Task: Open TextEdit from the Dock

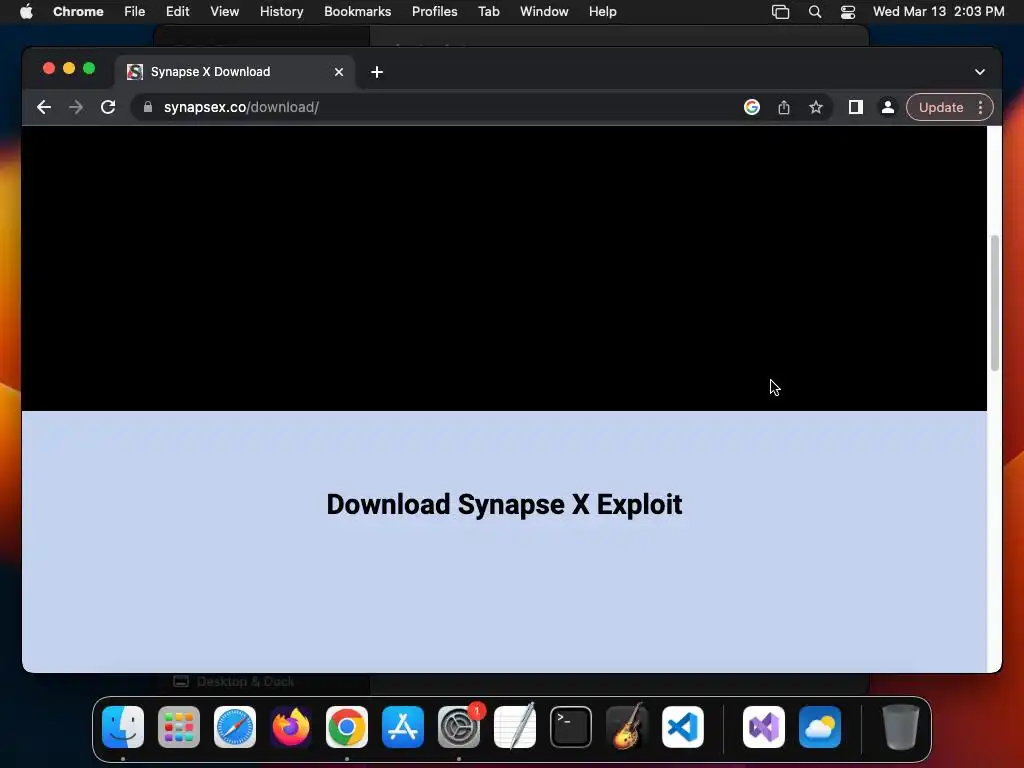Action: tap(515, 727)
